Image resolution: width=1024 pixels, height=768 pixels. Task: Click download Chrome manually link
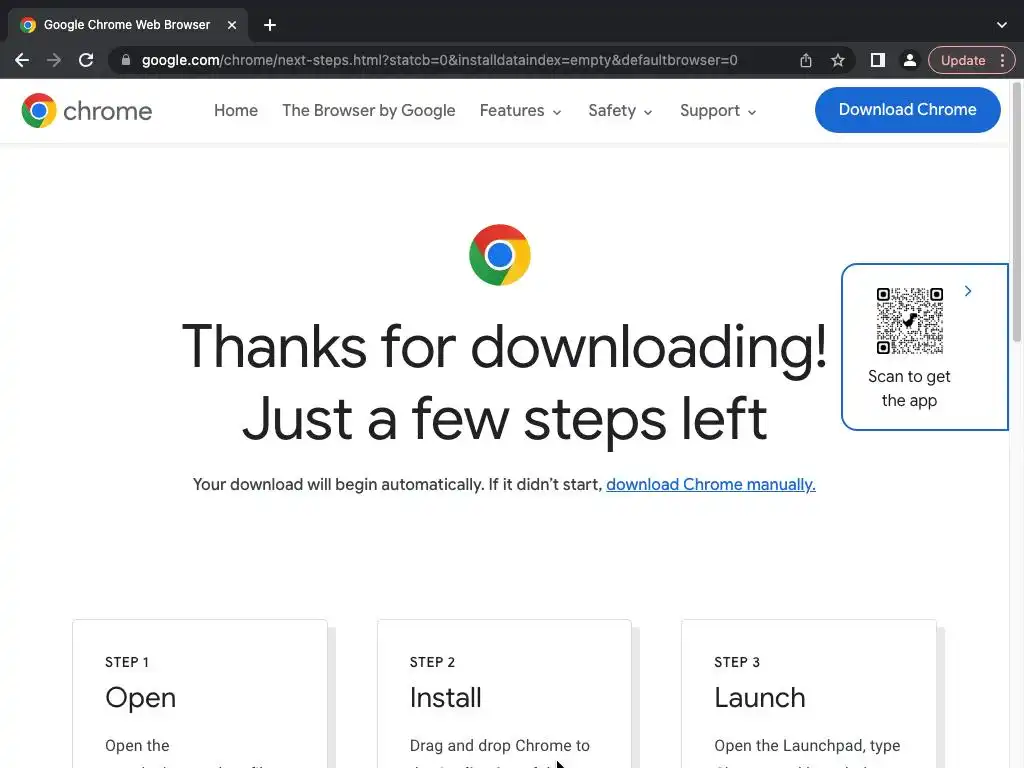point(711,485)
